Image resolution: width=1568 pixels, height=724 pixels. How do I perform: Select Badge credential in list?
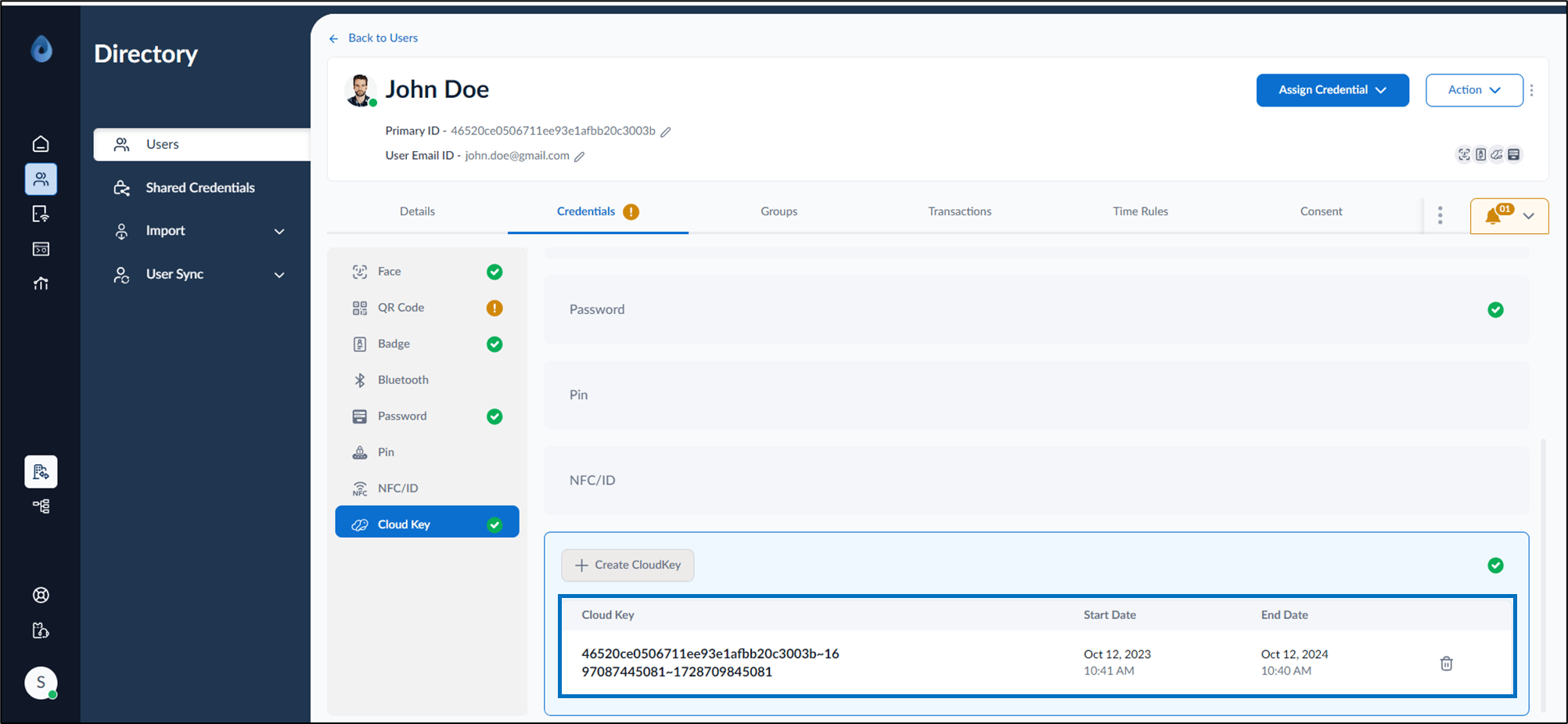click(x=427, y=344)
